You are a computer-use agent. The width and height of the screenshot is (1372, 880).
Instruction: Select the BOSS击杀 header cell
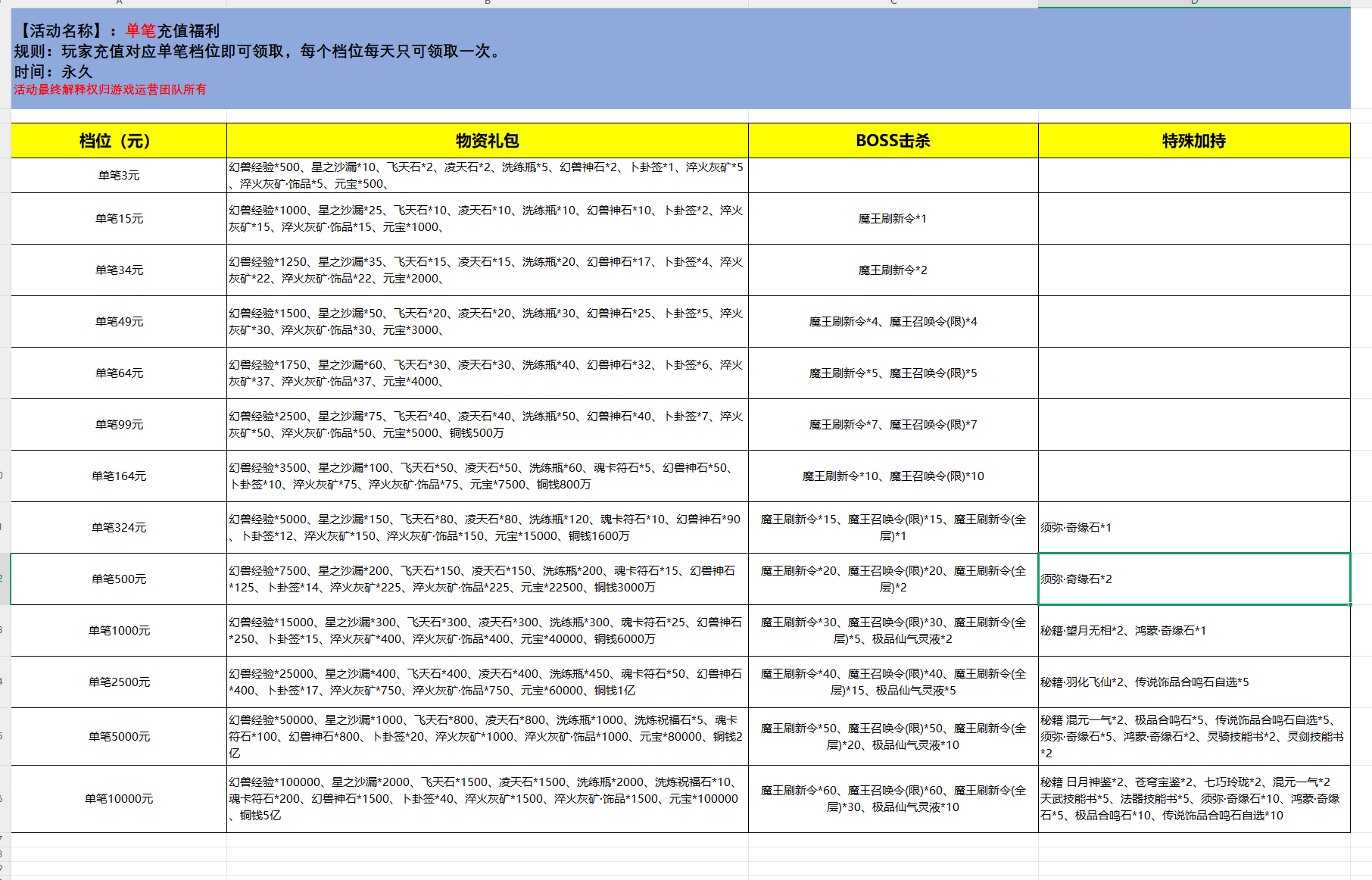(x=893, y=141)
